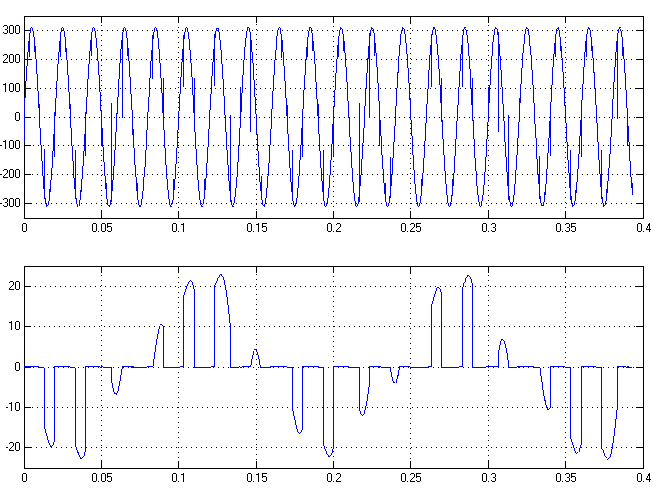Click the lower current pulse plot area
657x490 pixels.
pyautogui.click(x=334, y=367)
